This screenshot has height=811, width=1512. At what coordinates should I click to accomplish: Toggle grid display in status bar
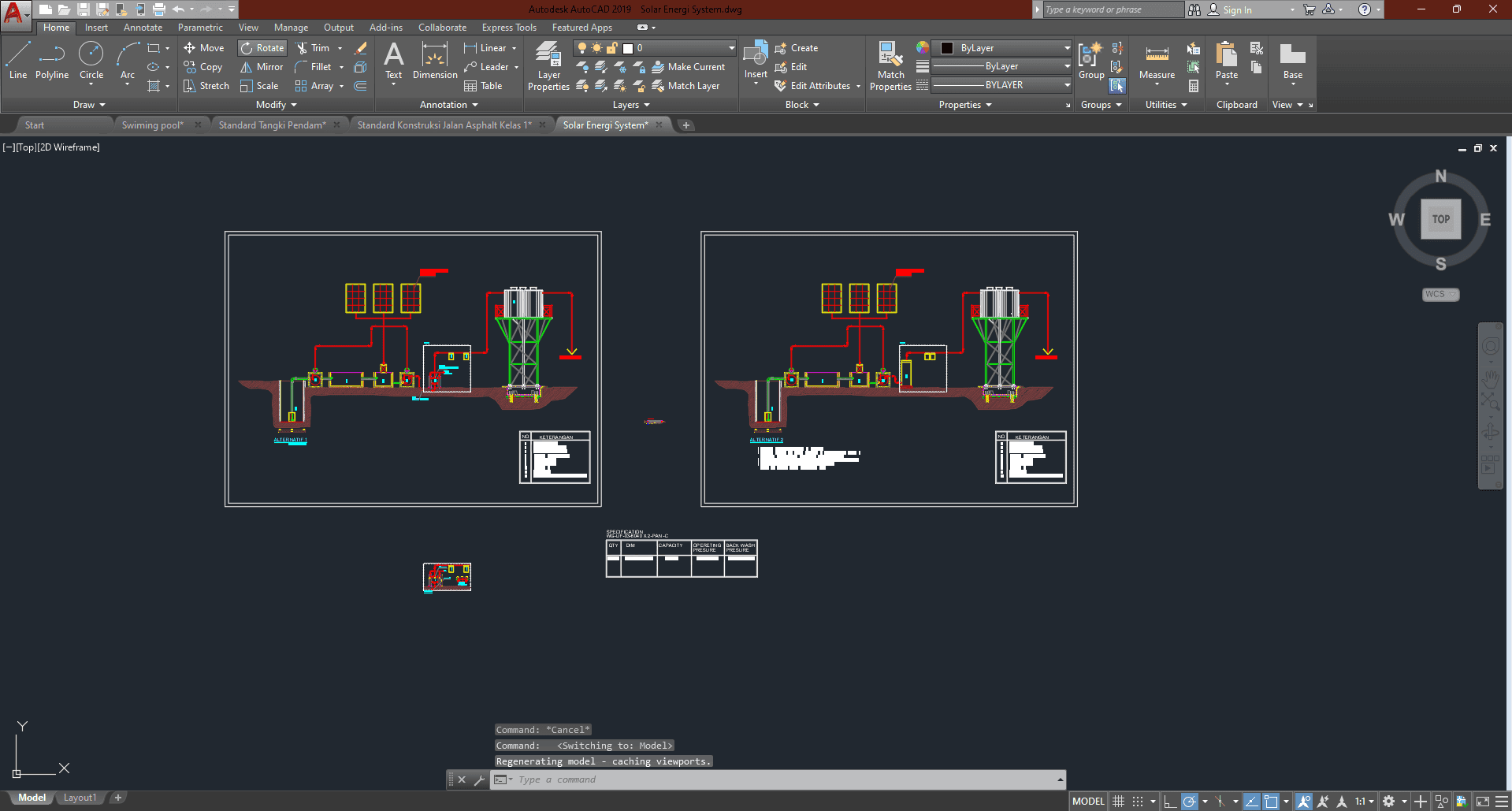[x=1119, y=802]
